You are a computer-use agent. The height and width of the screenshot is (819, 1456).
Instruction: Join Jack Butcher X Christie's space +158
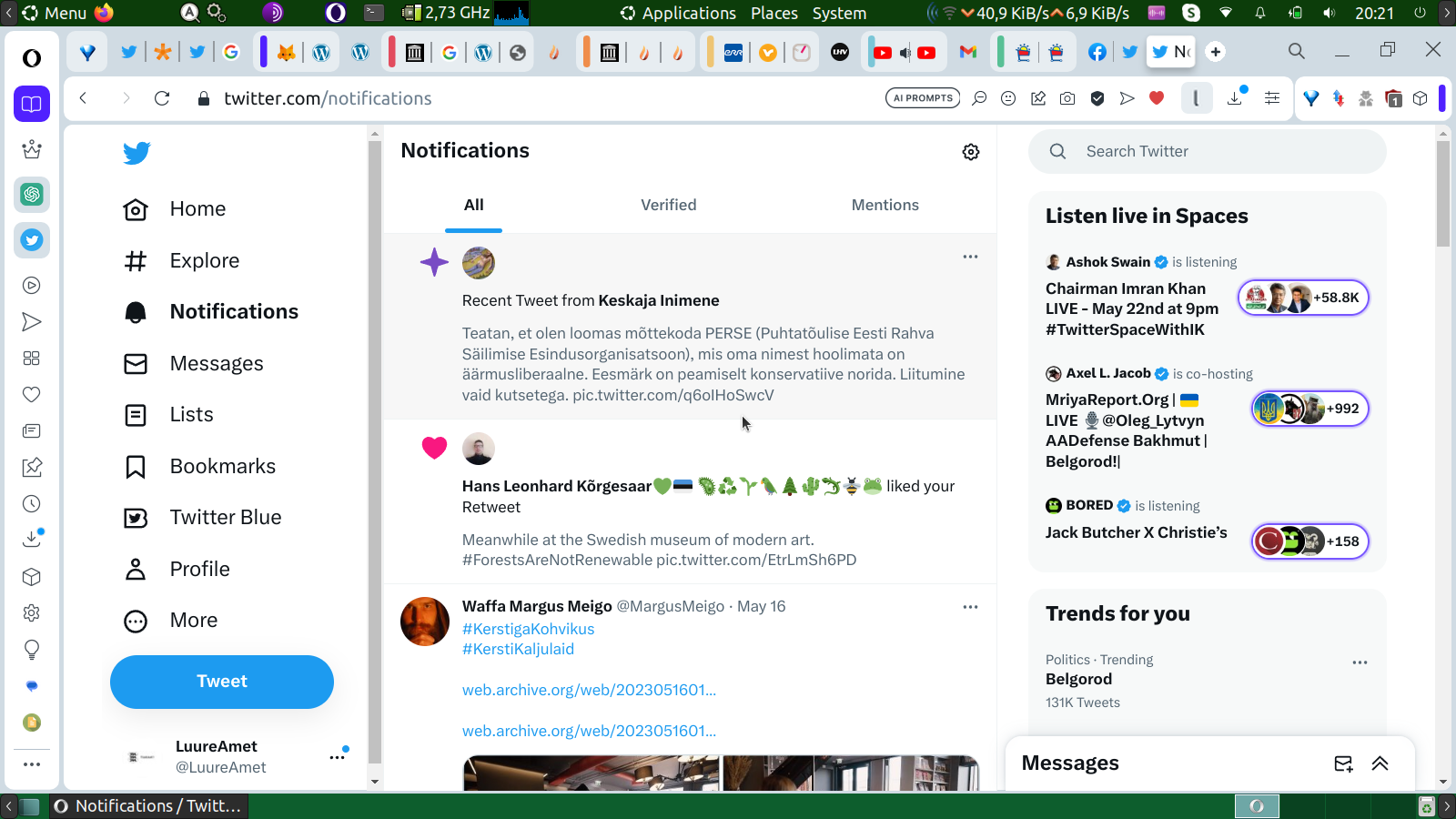click(1309, 541)
